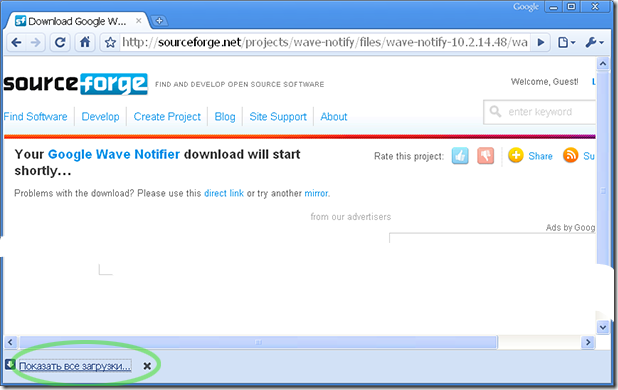
Task: Open the Develop menu item
Action: click(x=101, y=117)
